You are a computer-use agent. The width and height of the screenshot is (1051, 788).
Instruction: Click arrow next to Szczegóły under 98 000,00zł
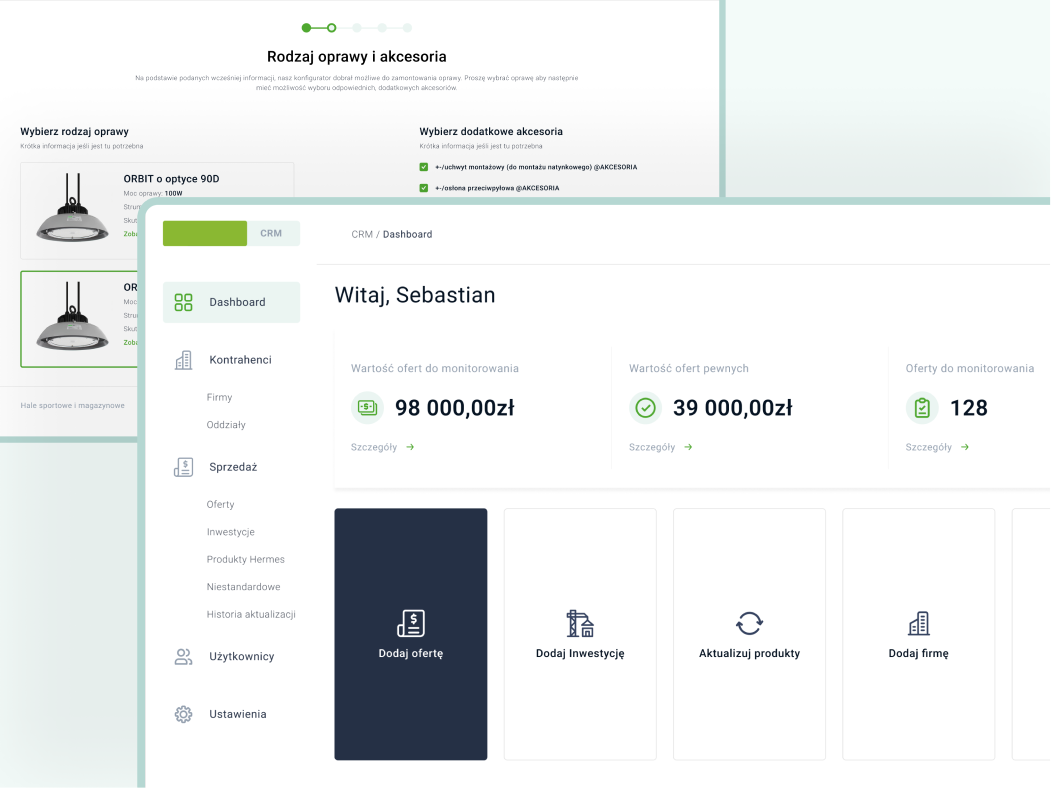pyautogui.click(x=410, y=447)
